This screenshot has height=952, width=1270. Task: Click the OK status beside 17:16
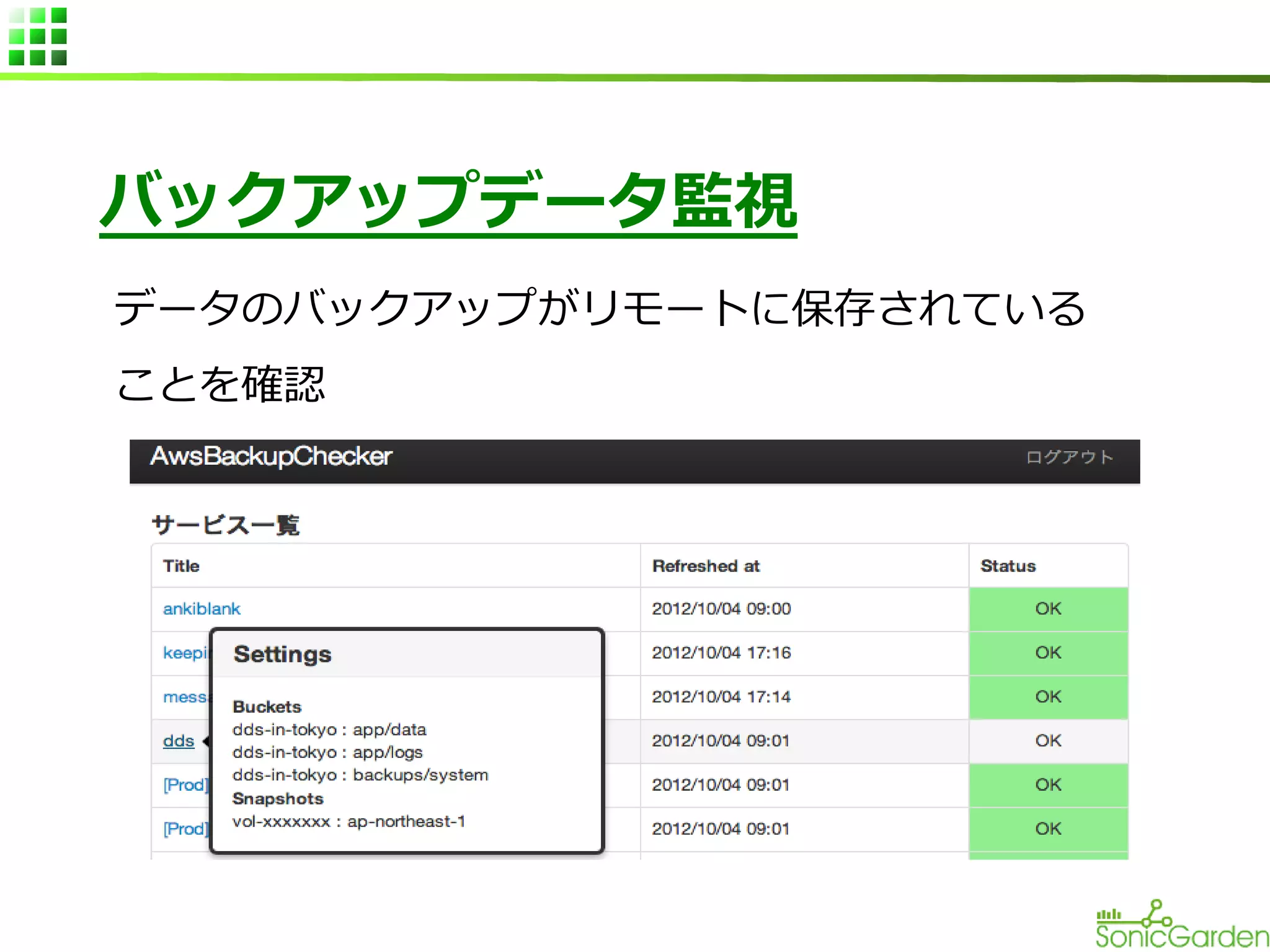click(x=1048, y=653)
